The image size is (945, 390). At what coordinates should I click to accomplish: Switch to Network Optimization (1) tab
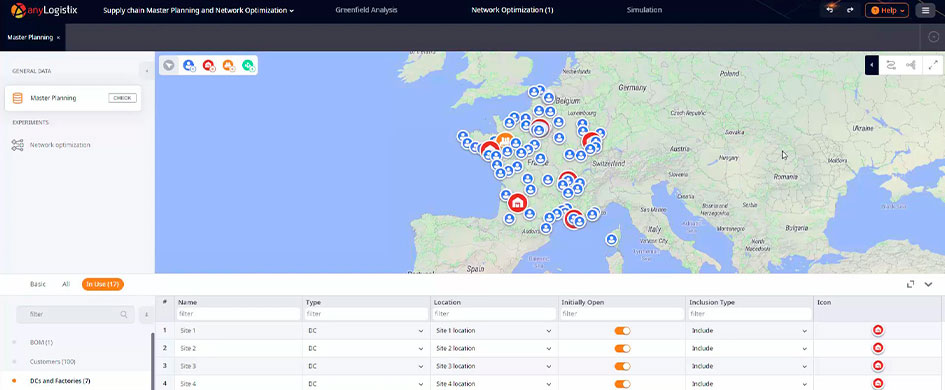pos(512,10)
